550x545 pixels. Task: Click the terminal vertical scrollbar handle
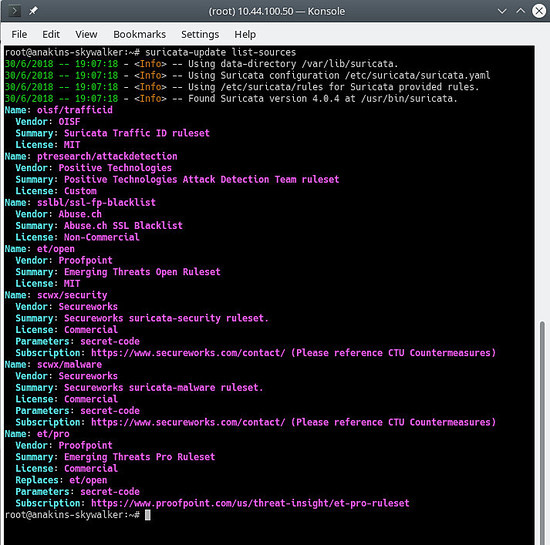542,432
